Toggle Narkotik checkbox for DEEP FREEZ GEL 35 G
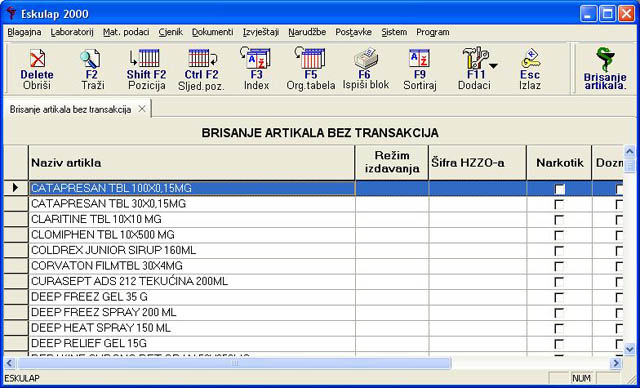Viewport: 640px width, 388px height. 559,297
